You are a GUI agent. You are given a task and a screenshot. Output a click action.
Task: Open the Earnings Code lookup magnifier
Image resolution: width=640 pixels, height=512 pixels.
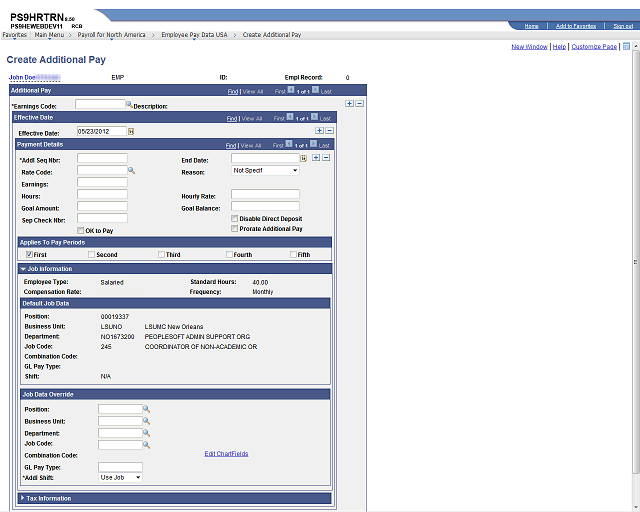tap(129, 105)
